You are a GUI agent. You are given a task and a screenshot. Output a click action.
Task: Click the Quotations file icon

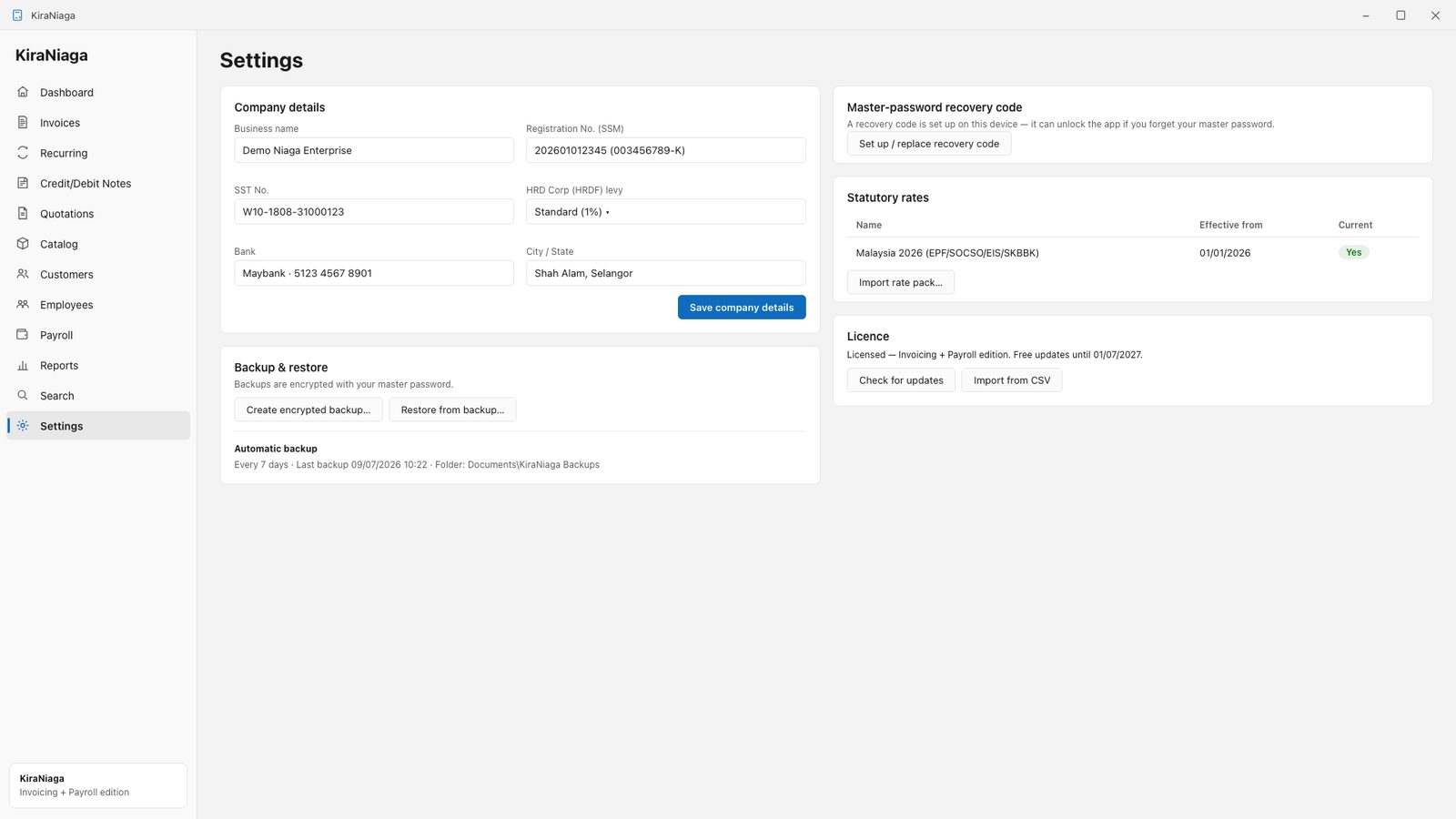pyautogui.click(x=23, y=213)
